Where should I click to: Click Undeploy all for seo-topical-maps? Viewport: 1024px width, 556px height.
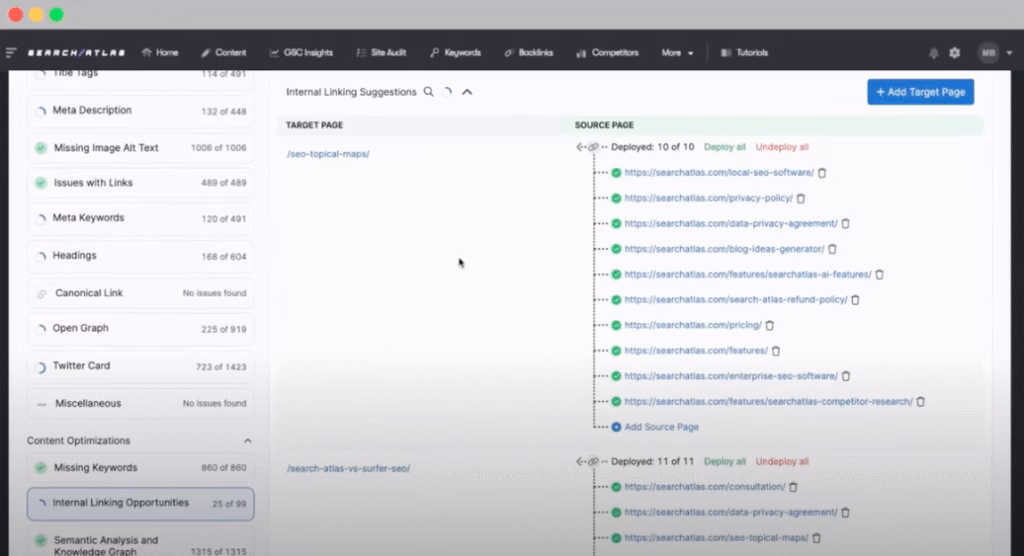coord(782,147)
